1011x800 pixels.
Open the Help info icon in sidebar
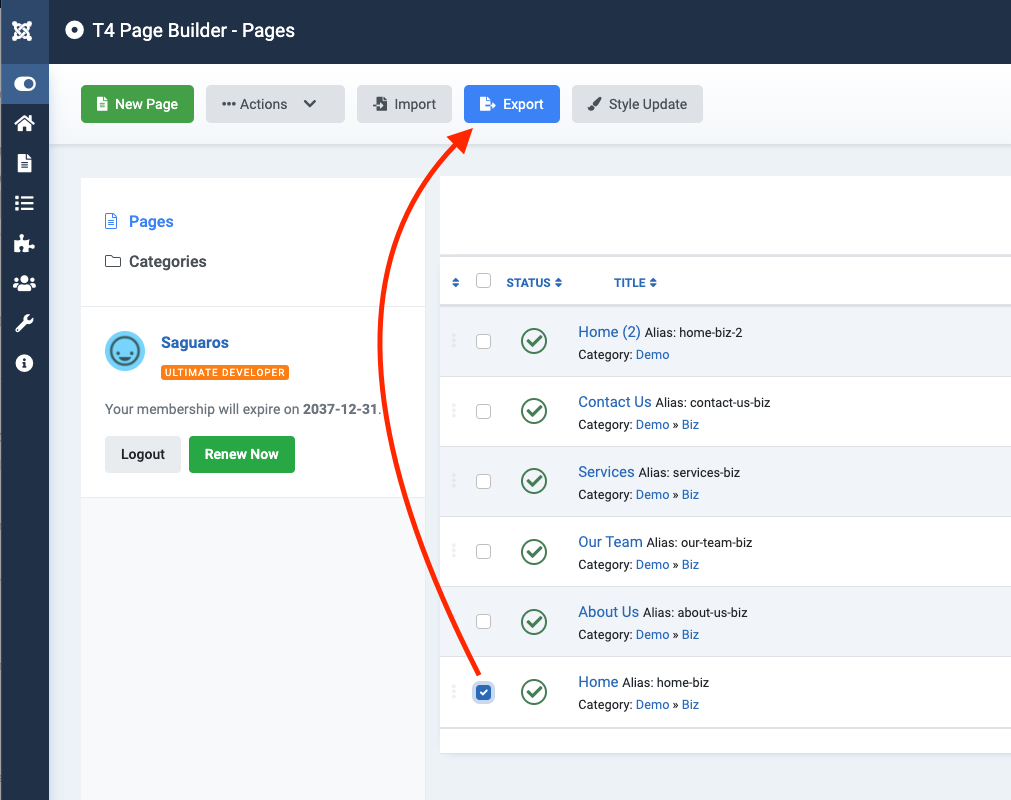24,363
